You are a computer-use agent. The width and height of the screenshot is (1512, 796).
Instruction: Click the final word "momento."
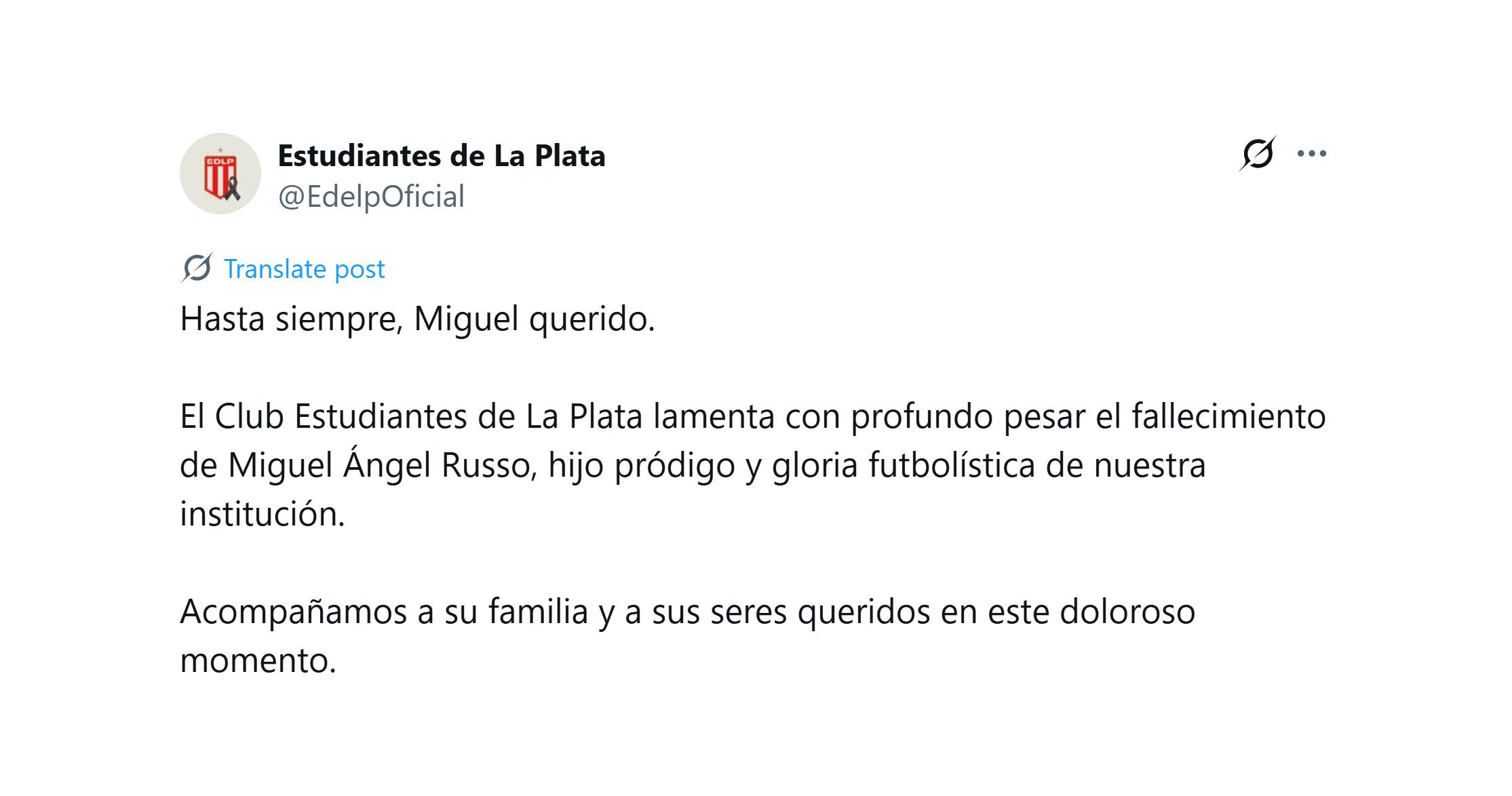[x=258, y=660]
